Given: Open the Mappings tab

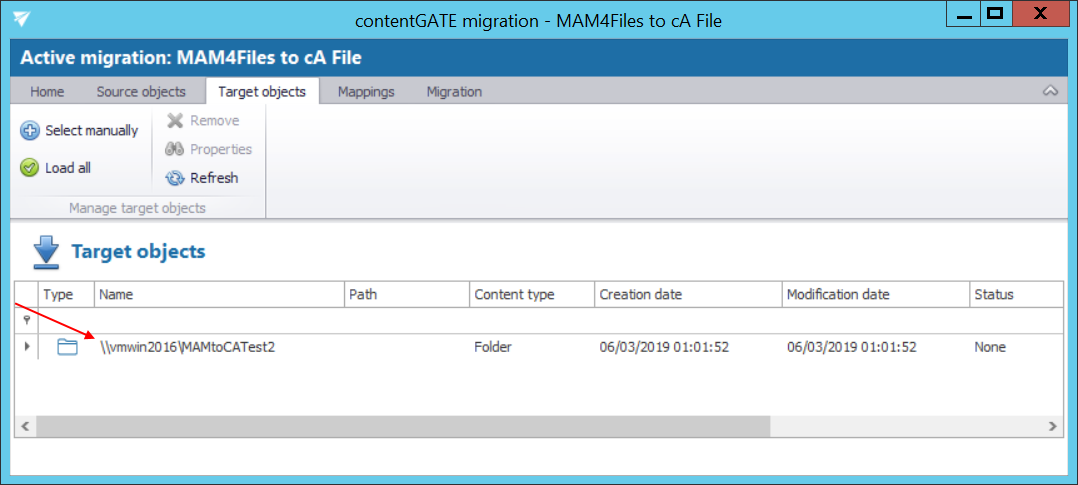Looking at the screenshot, I should click(366, 92).
